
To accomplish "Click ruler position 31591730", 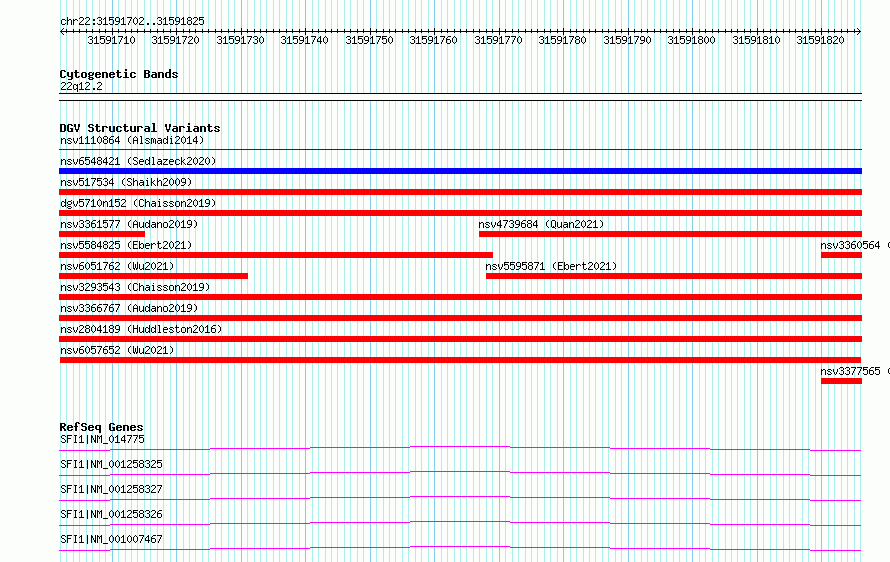I will click(240, 40).
